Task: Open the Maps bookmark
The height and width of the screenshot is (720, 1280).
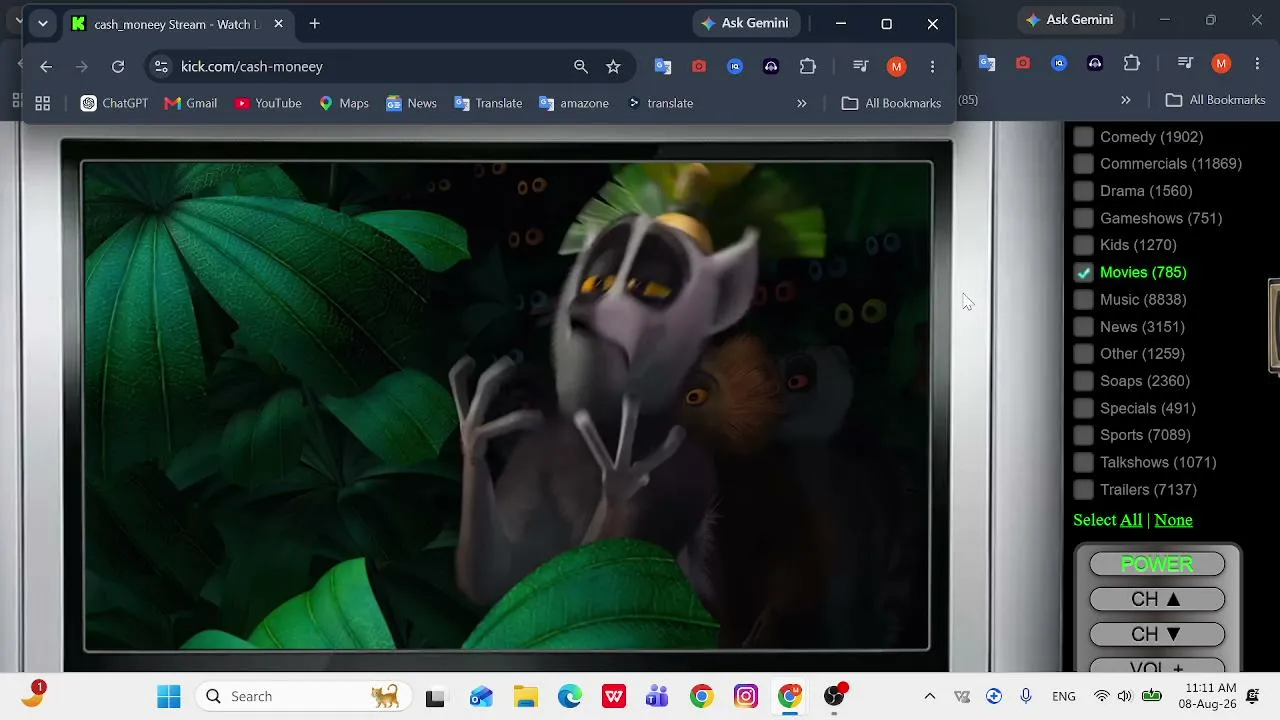Action: (x=344, y=103)
